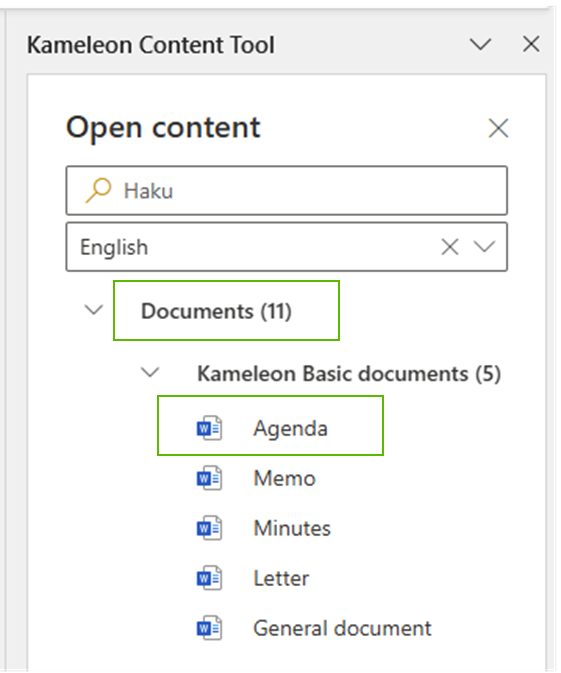Close the Kameleon Content Tool task pane
Image resolution: width=561 pixels, height=673 pixels.
[x=531, y=44]
